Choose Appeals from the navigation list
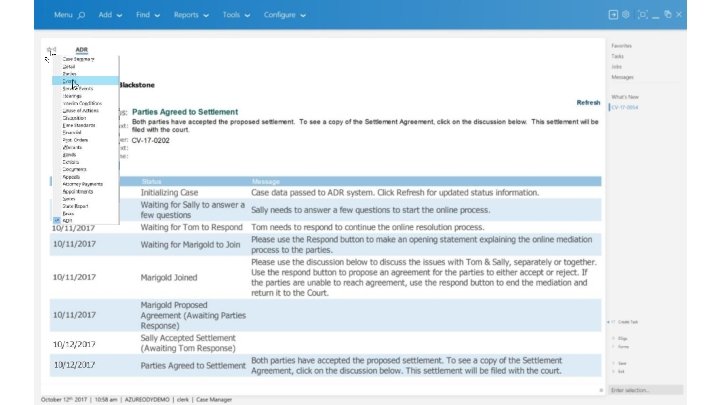Image resolution: width=720 pixels, height=405 pixels. 71,177
